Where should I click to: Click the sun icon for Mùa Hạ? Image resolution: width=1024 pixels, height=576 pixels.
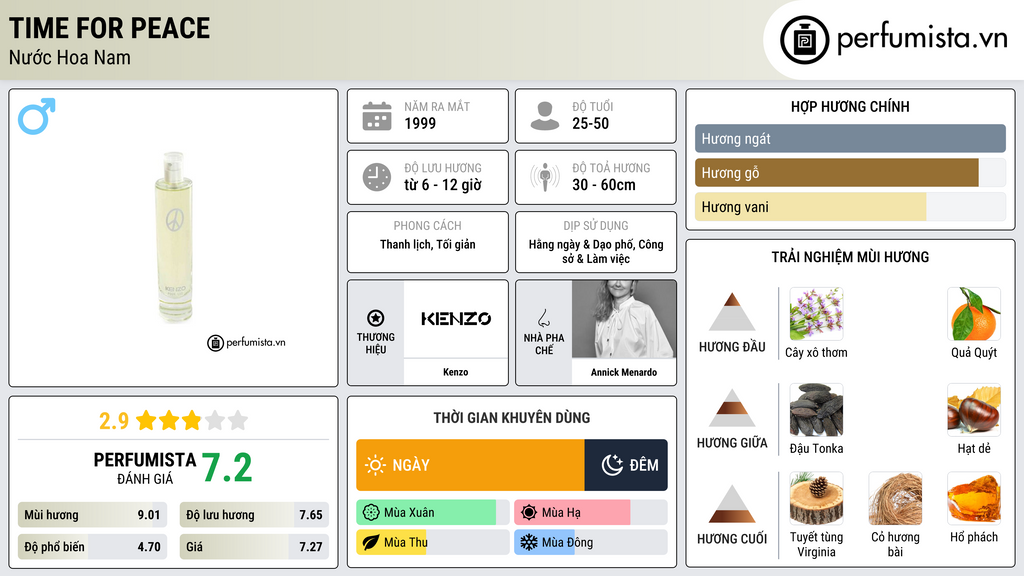point(529,513)
